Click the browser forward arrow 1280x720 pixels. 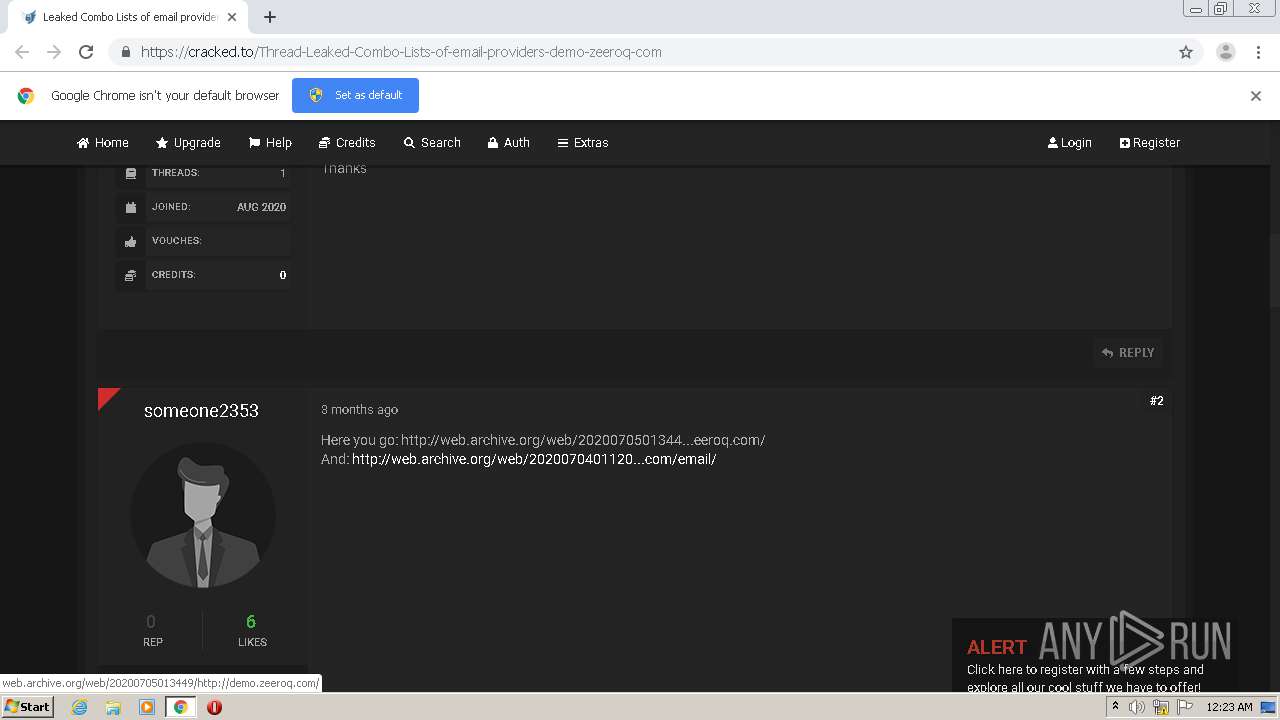tap(54, 52)
